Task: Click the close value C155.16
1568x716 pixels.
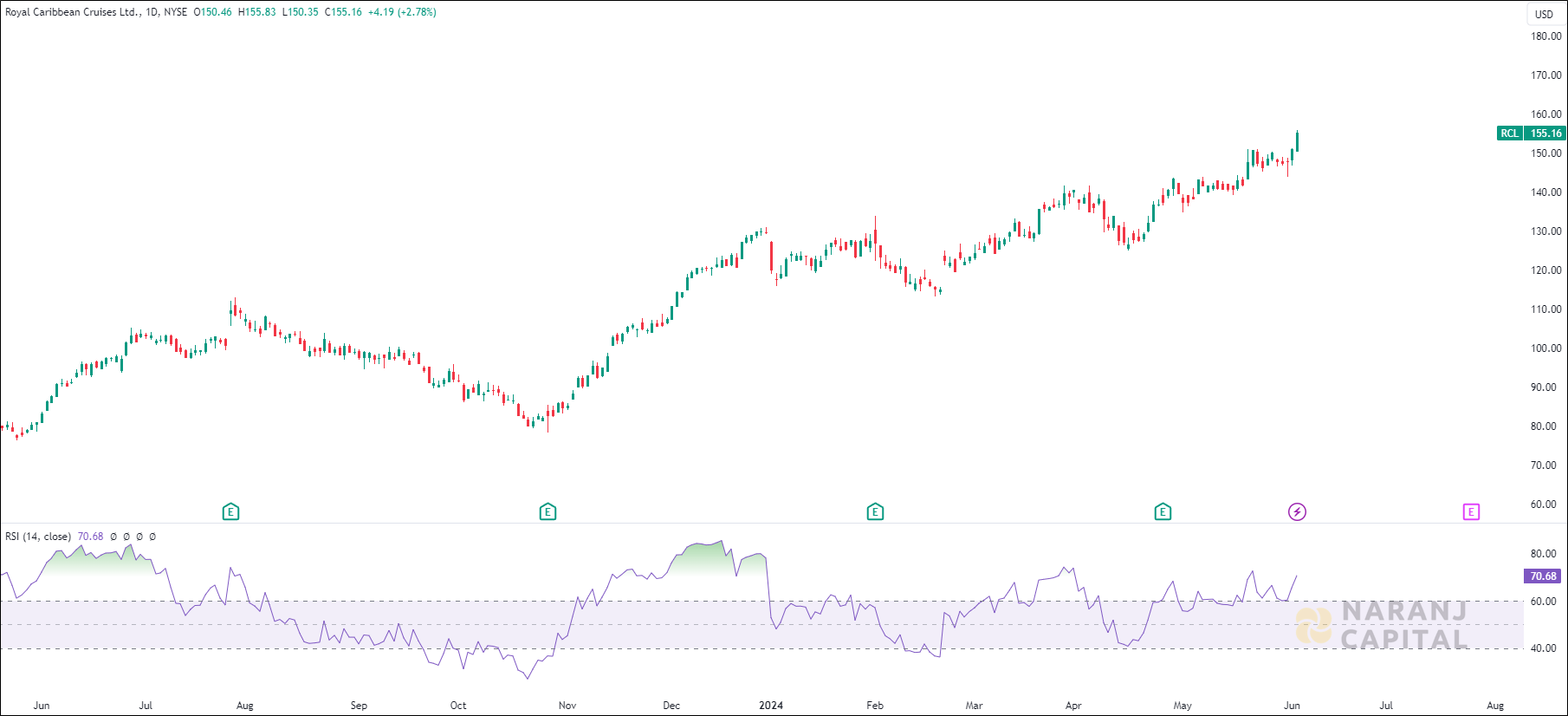Action: (344, 12)
